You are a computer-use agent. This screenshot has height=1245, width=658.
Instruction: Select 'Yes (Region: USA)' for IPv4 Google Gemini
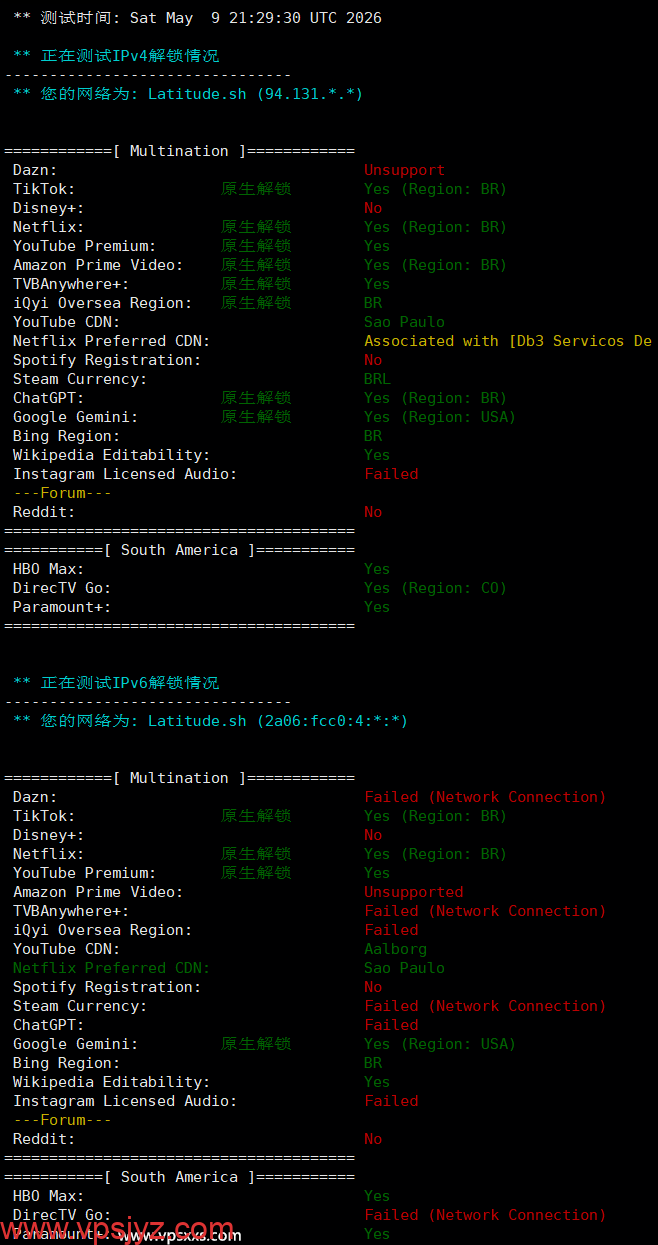[440, 417]
